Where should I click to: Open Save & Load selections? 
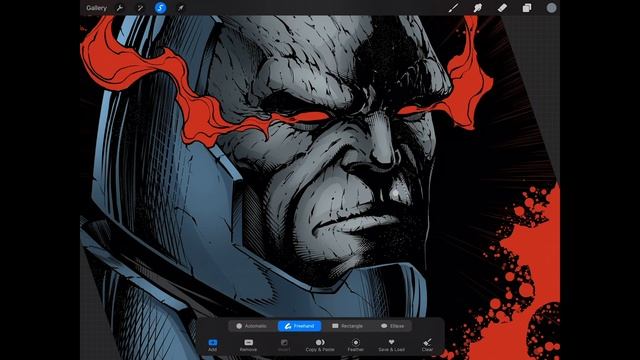tap(391, 345)
